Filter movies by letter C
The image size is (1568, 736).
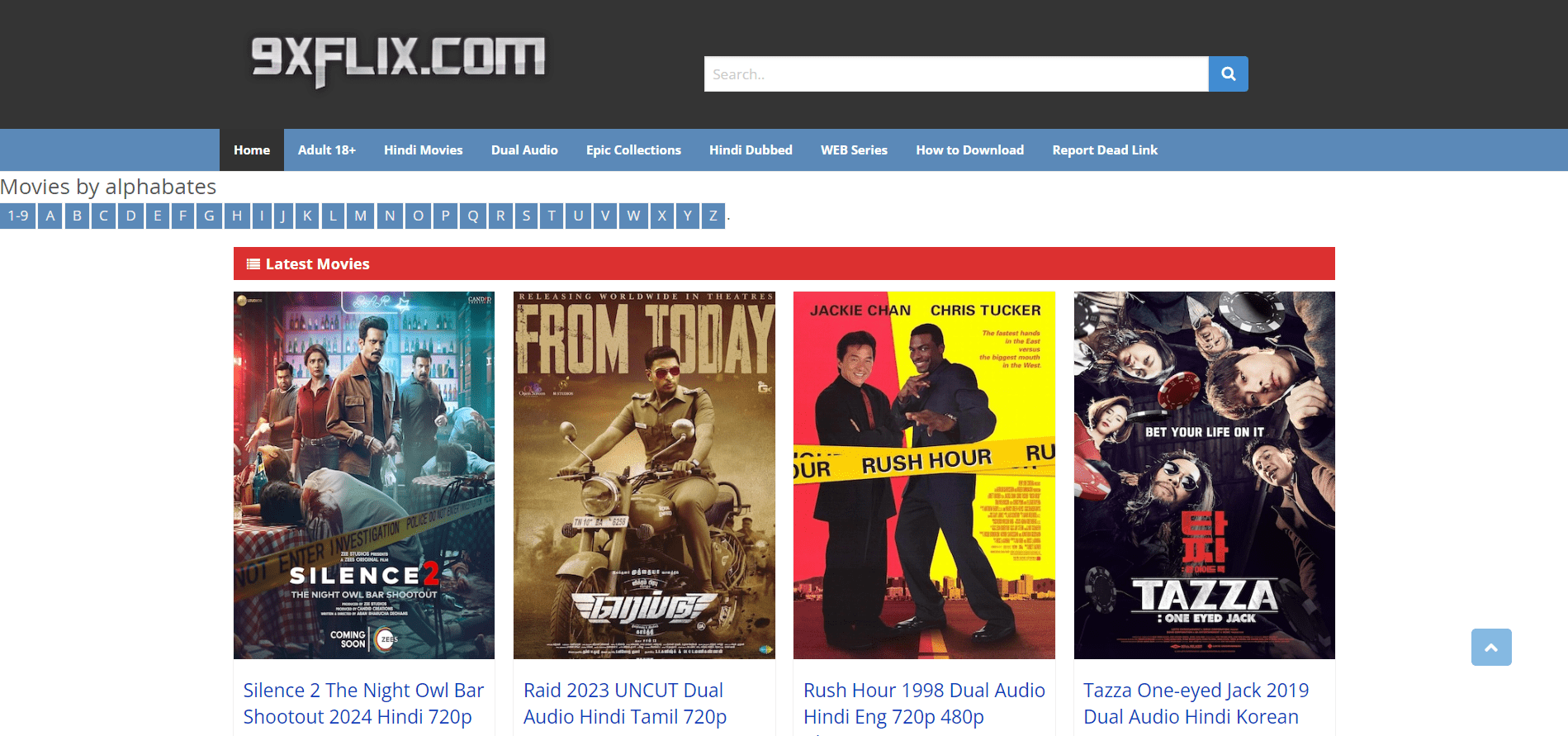(x=103, y=216)
